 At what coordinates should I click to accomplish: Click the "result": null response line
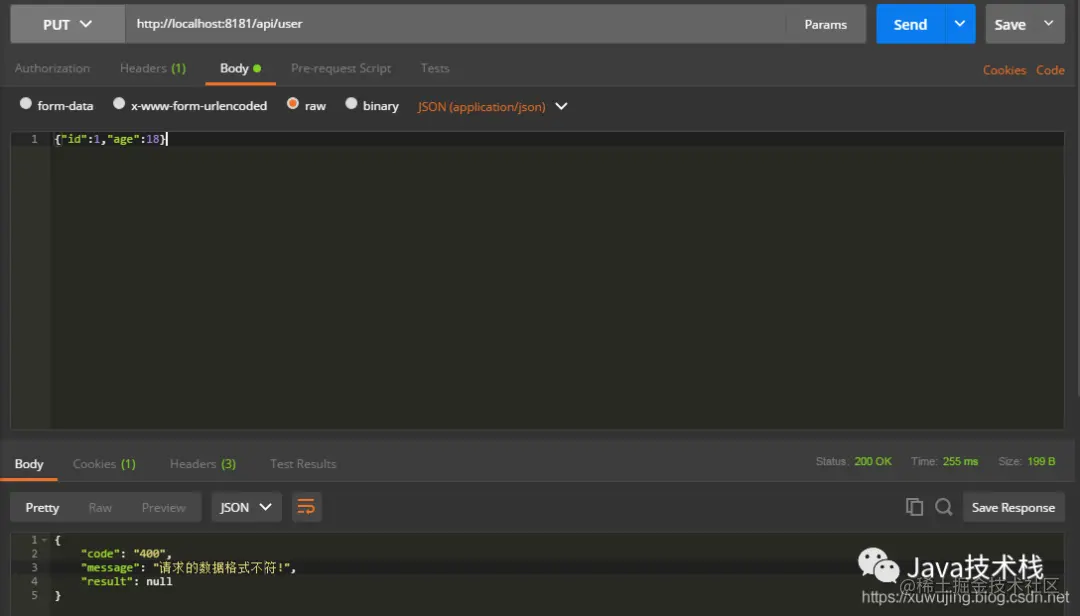tap(127, 582)
